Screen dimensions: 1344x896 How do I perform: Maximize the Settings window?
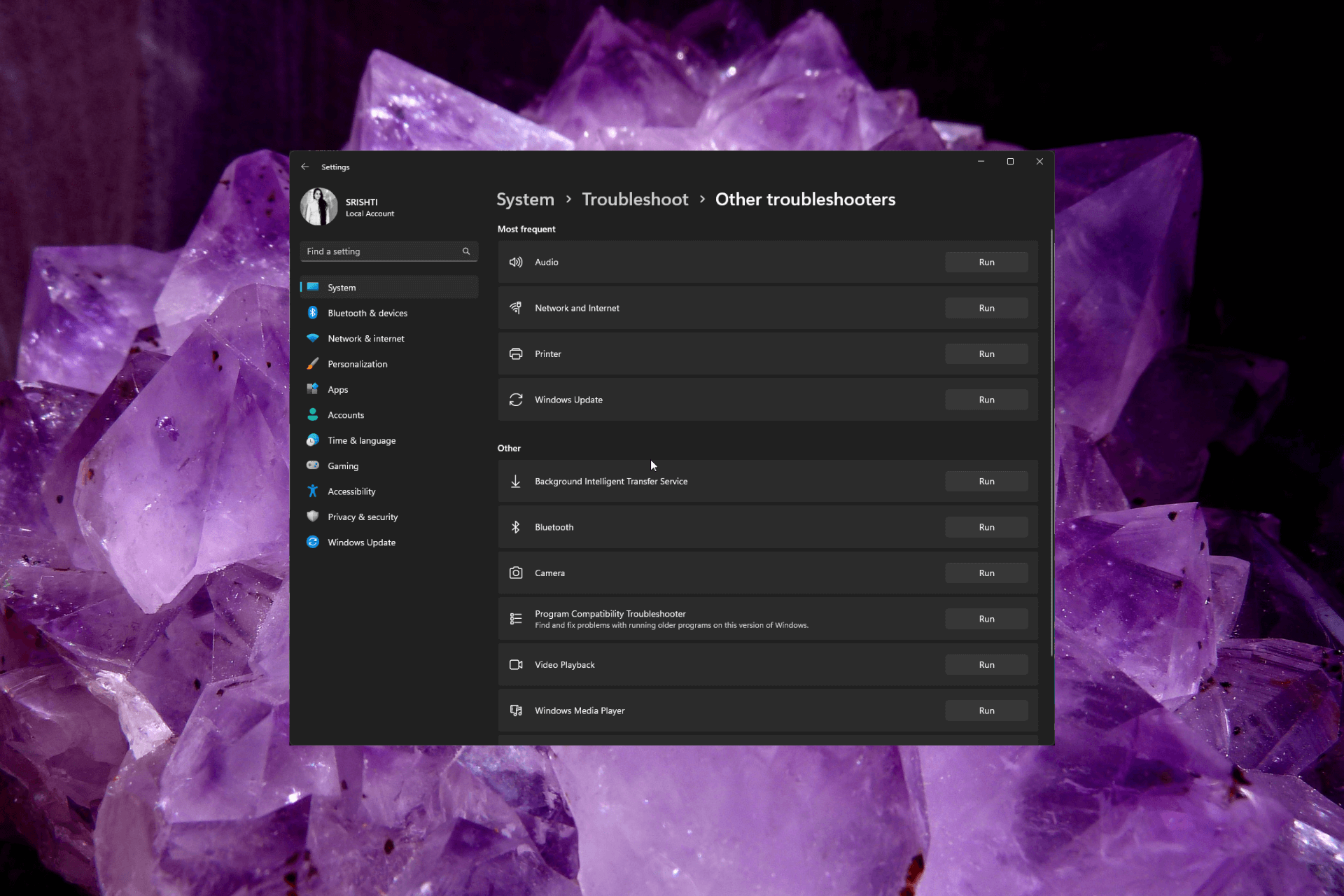click(x=1010, y=162)
